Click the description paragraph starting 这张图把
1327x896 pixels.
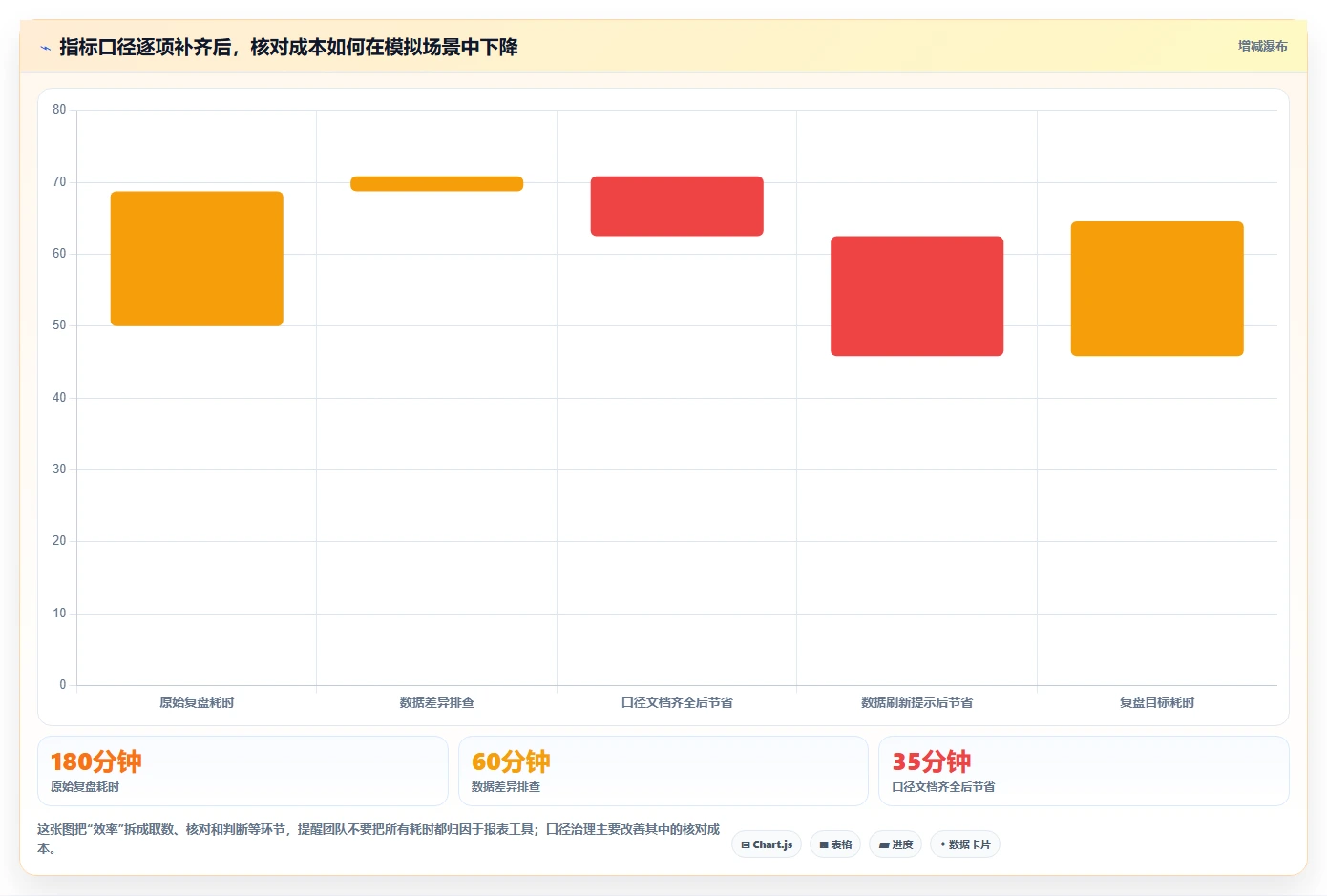[379, 839]
